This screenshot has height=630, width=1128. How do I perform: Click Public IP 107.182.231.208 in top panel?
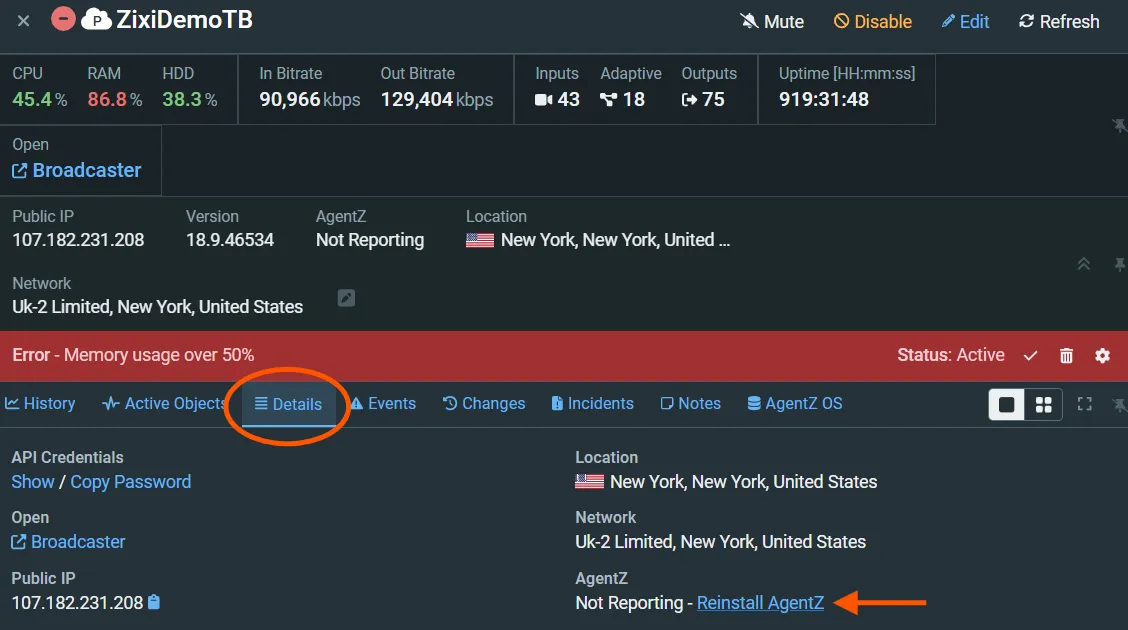pyautogui.click(x=78, y=239)
